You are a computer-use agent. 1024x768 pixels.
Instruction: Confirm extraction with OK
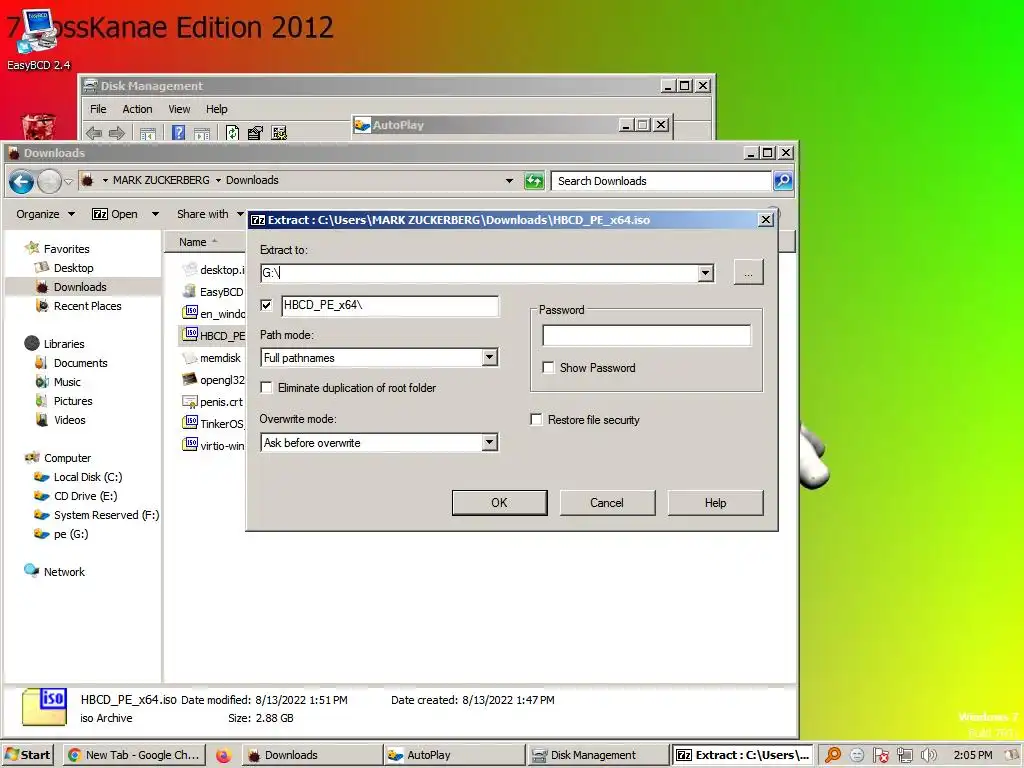click(x=500, y=503)
